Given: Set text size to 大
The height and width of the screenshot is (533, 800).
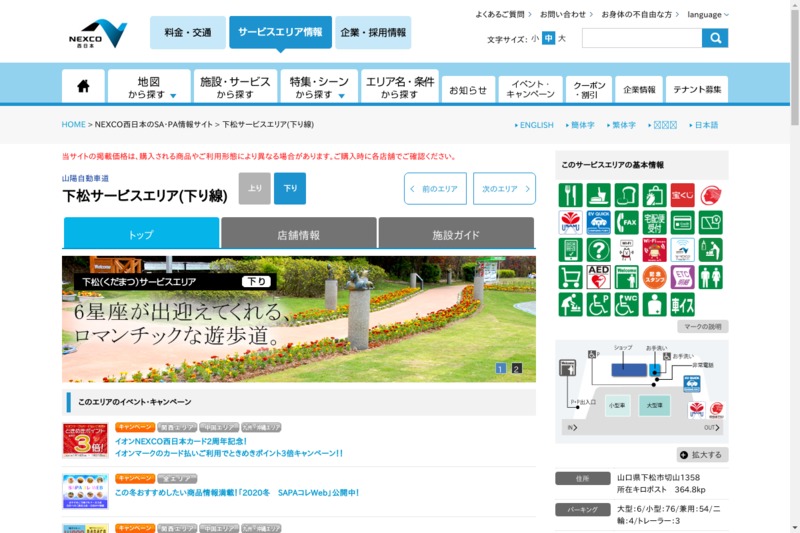Looking at the screenshot, I should (x=562, y=39).
